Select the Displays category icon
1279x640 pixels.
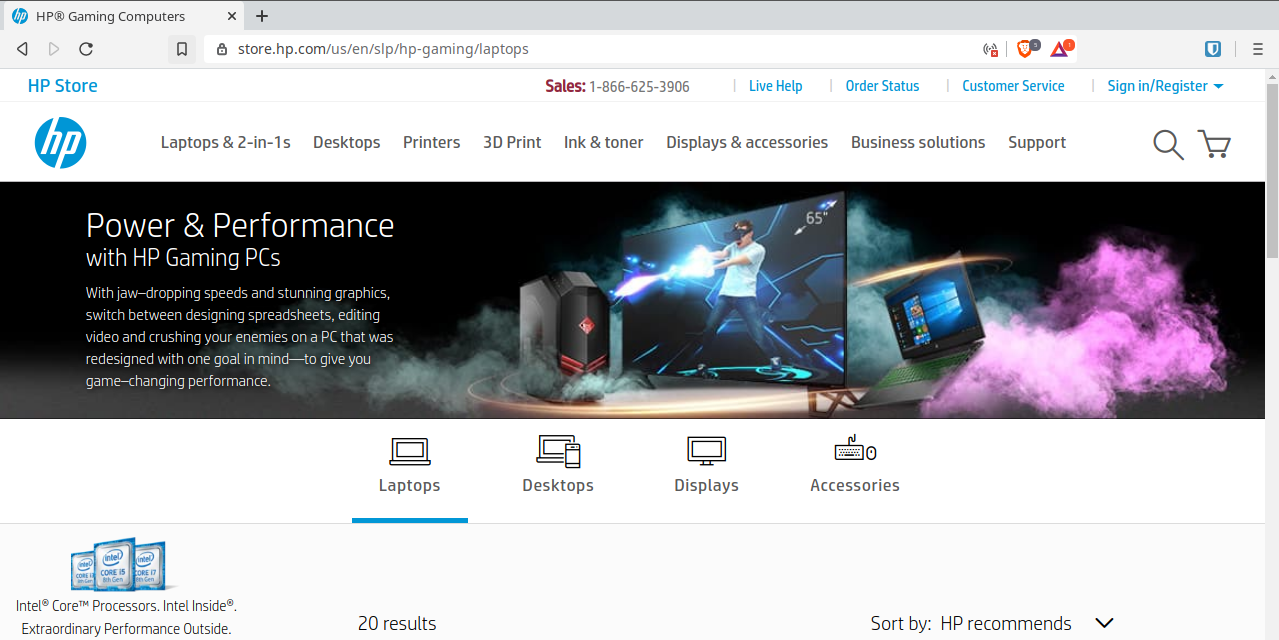coord(706,451)
